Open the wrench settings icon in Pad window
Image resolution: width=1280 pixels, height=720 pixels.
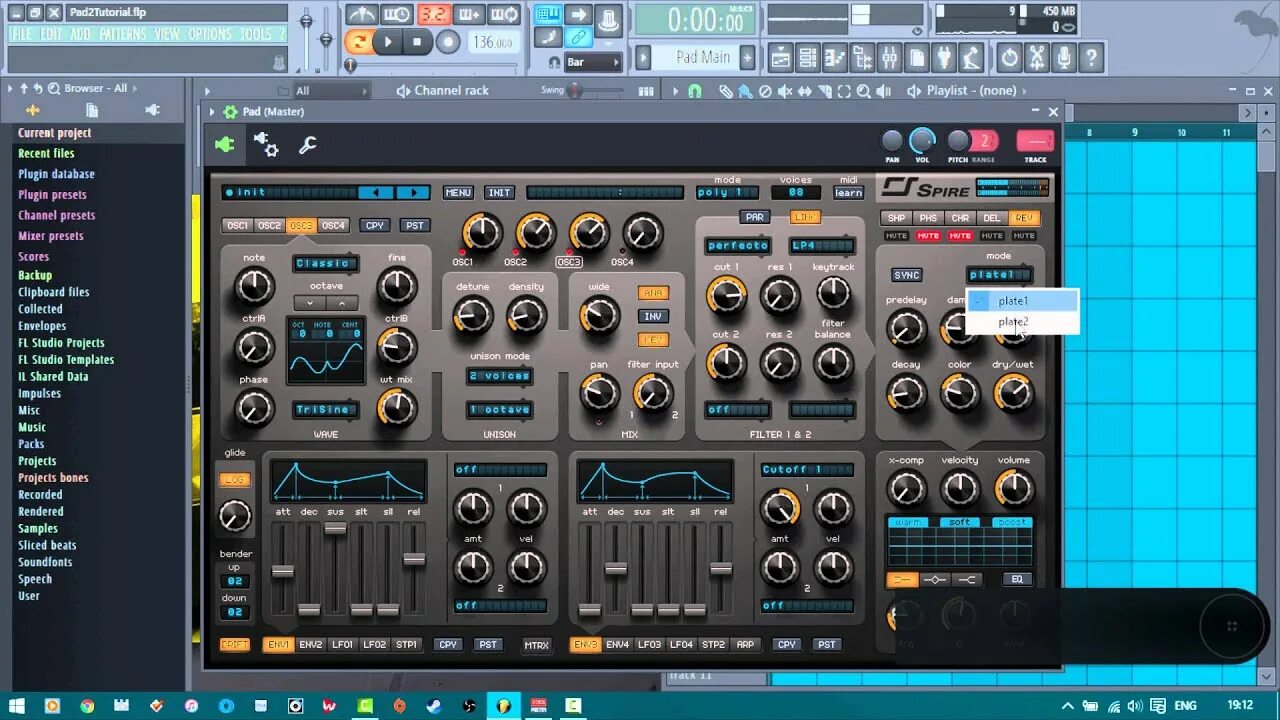coord(308,146)
